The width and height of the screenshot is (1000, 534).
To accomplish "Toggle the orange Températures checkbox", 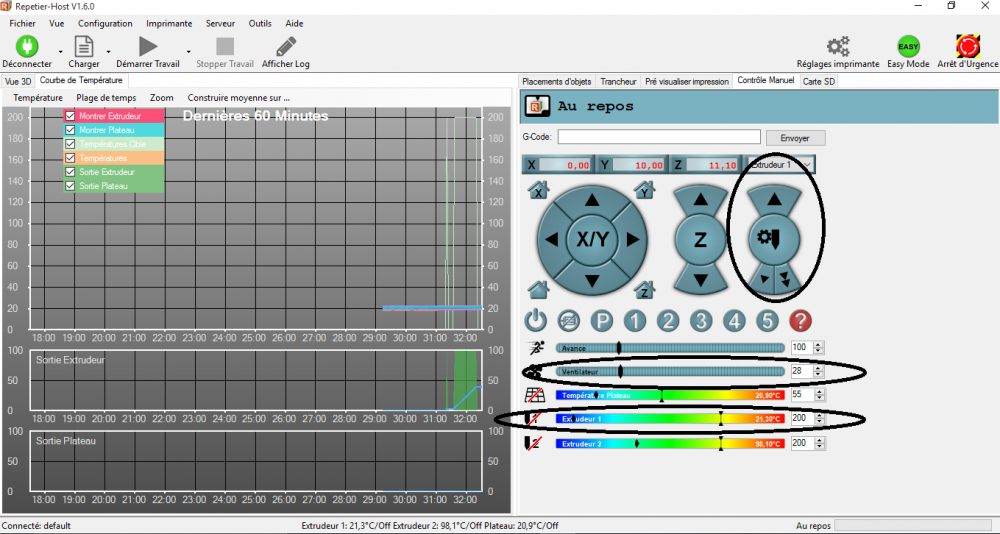I will (x=70, y=158).
